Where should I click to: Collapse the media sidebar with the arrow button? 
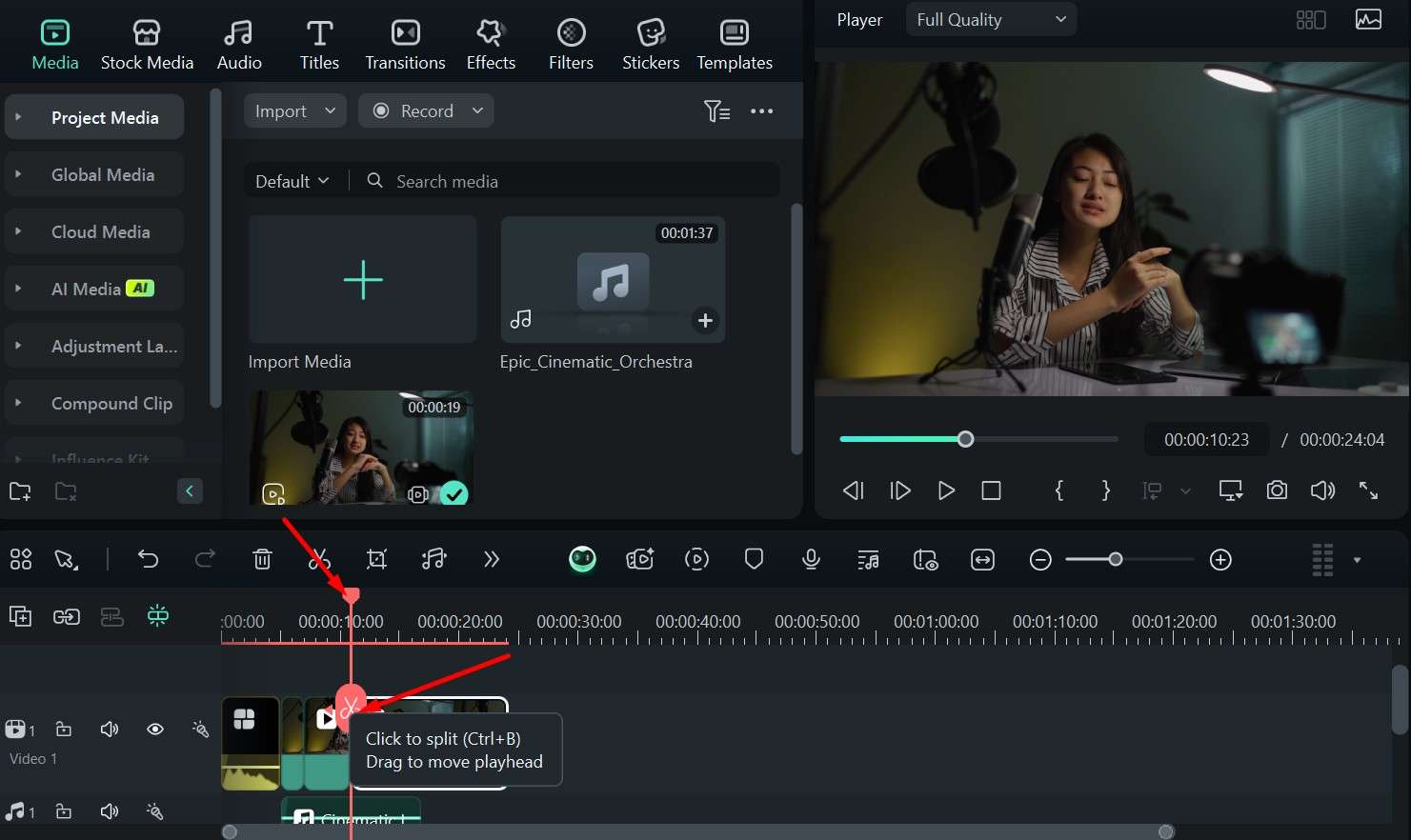(x=190, y=490)
